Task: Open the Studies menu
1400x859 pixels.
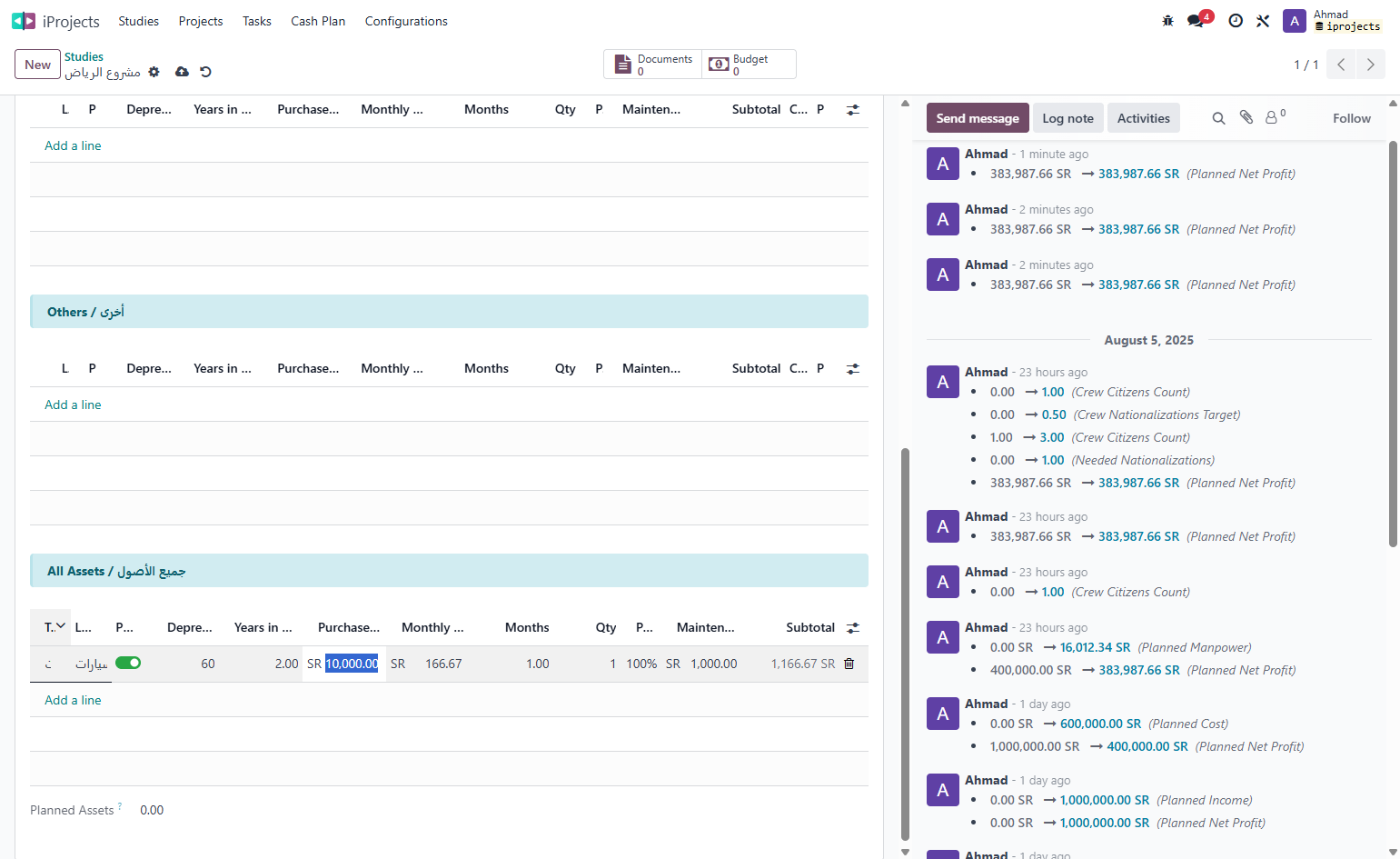Action: [x=138, y=21]
